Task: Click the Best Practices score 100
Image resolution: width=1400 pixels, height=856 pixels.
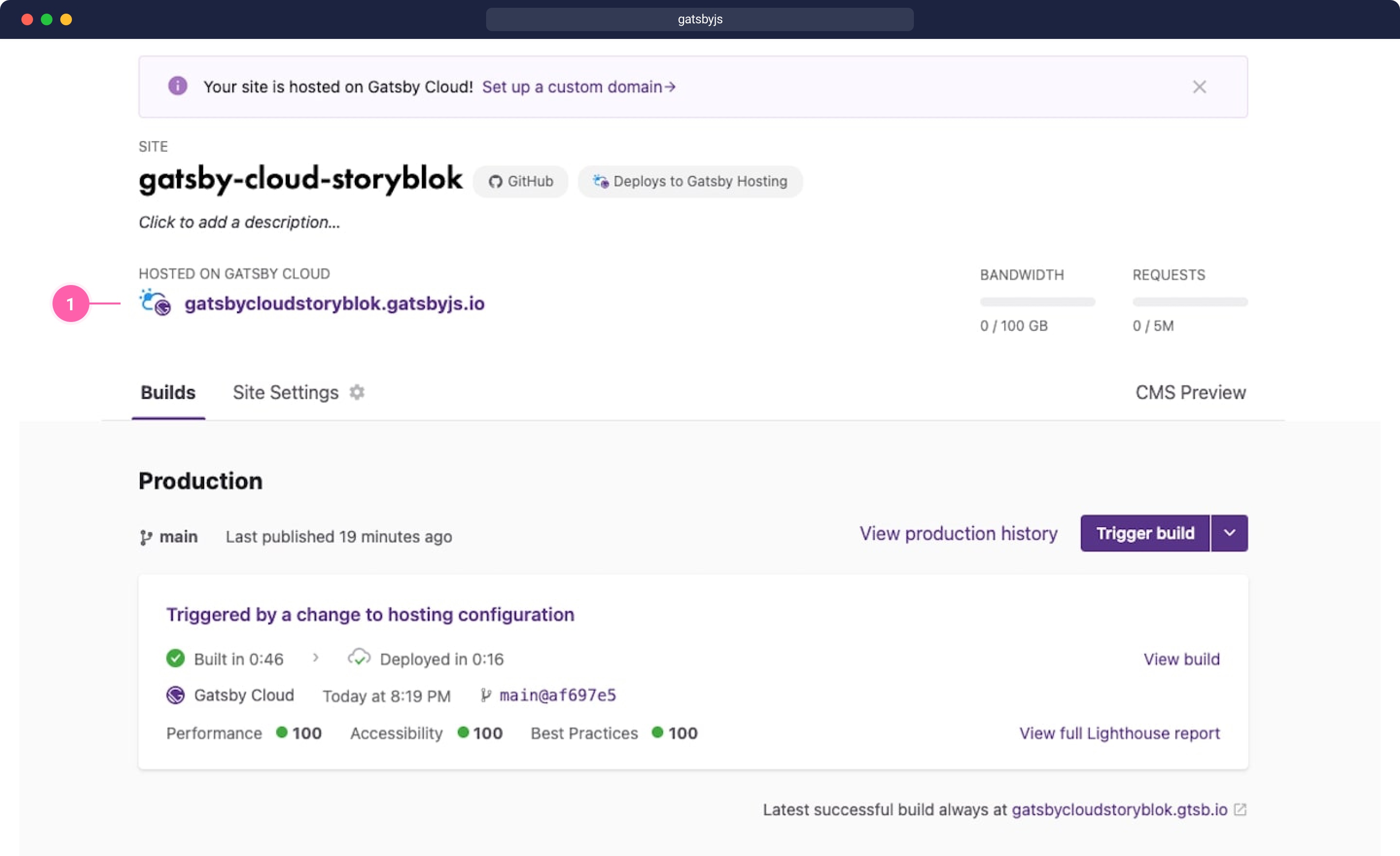Action: 682,733
